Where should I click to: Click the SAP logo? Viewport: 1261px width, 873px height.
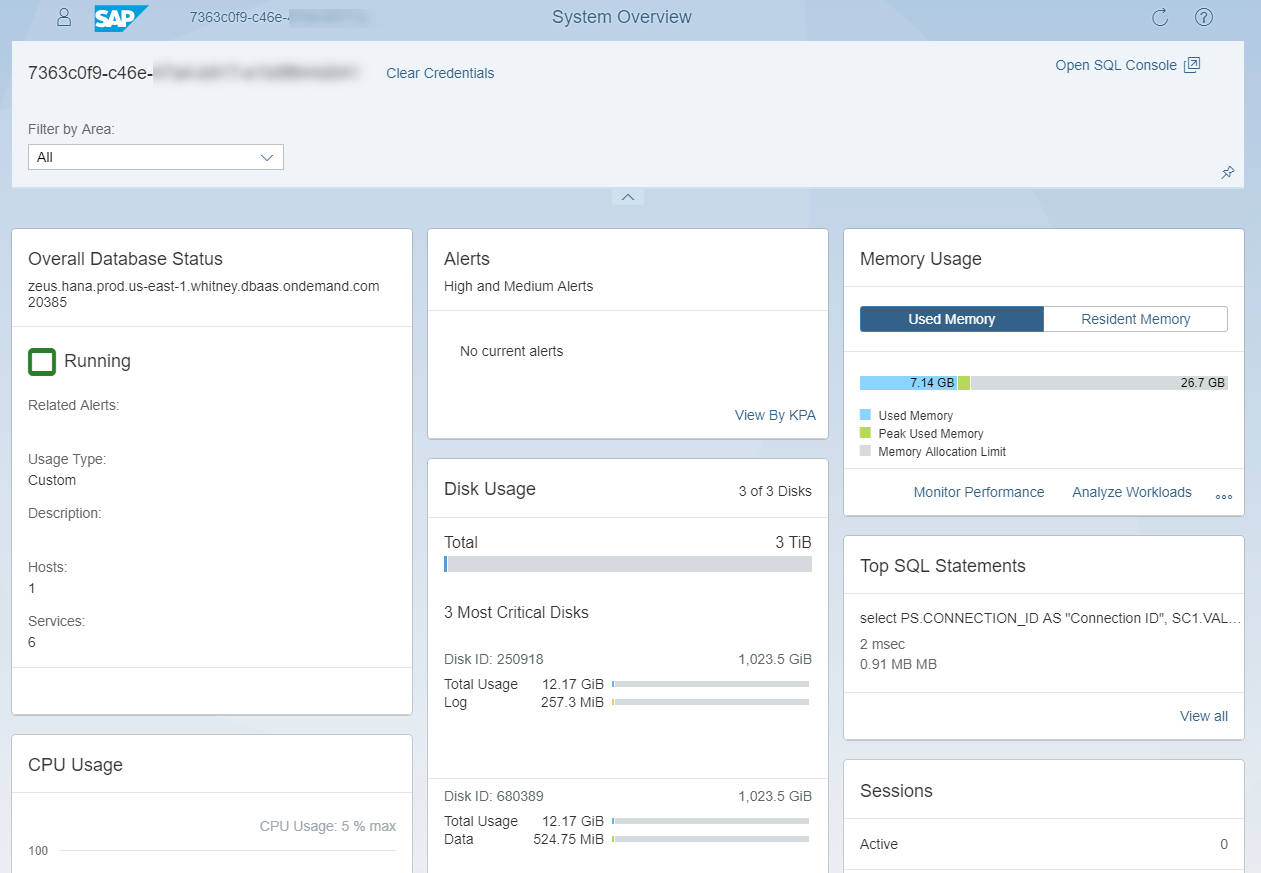122,18
